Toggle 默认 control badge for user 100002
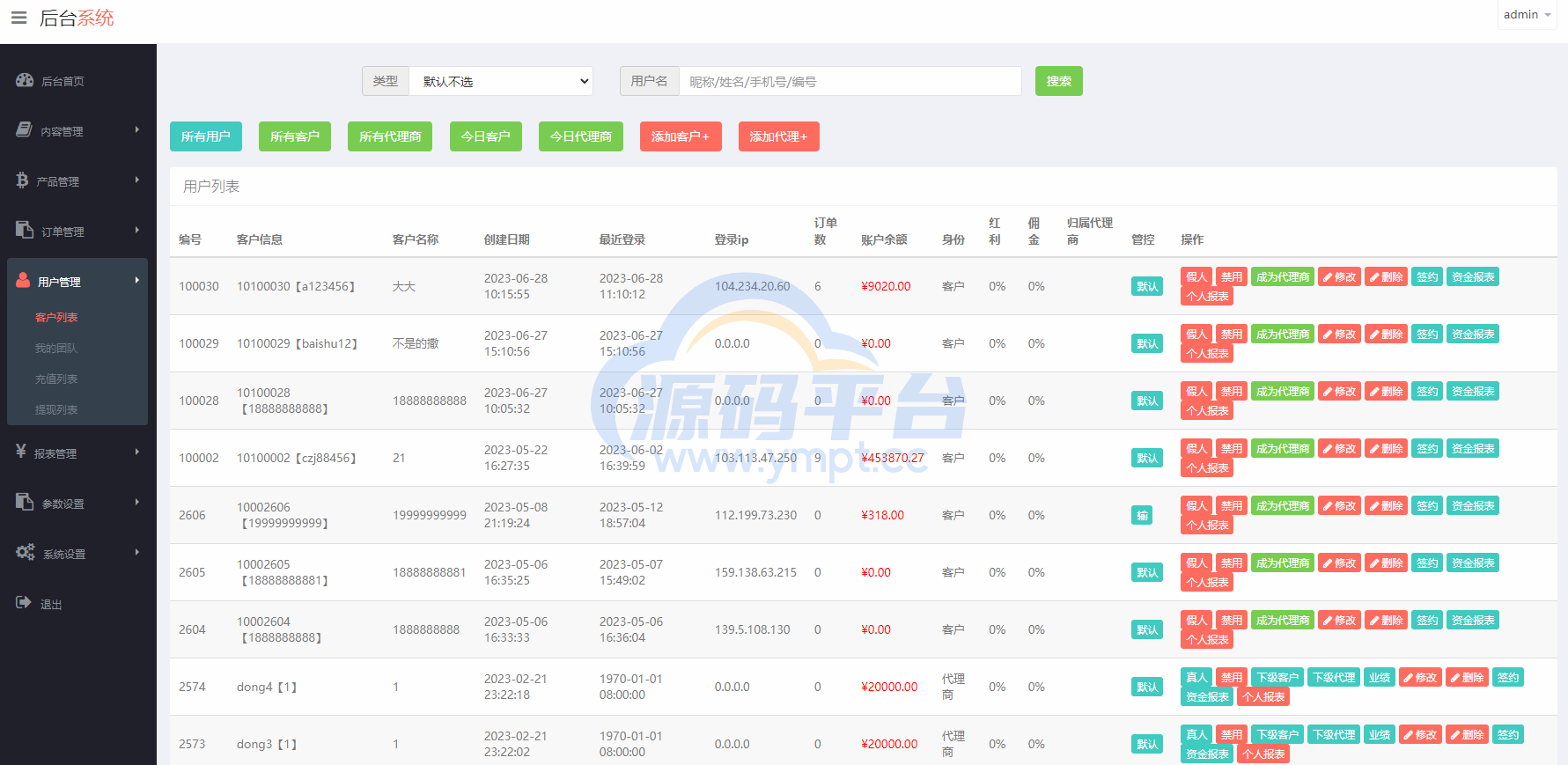 click(x=1147, y=458)
